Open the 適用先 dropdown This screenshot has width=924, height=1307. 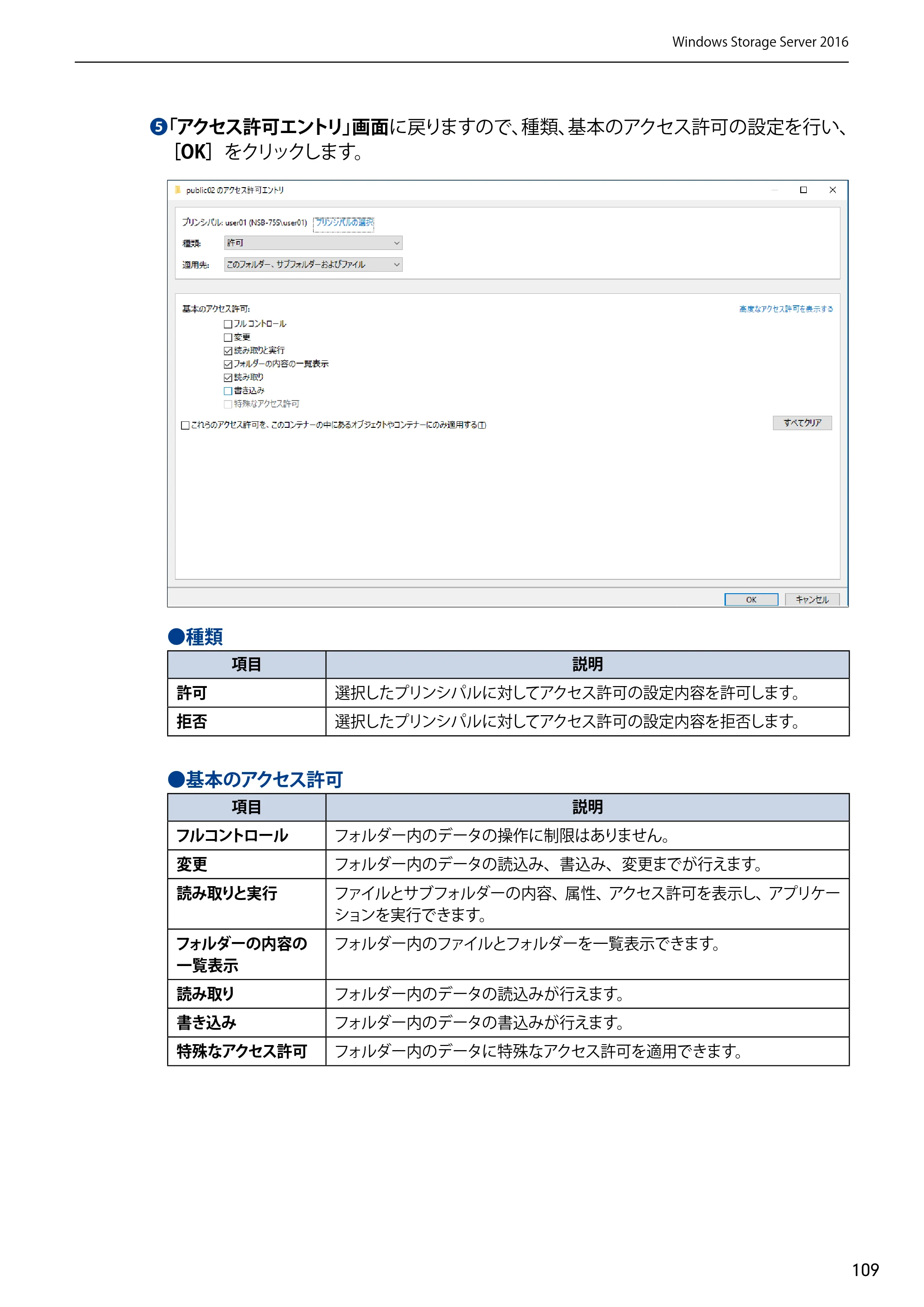coord(313,265)
